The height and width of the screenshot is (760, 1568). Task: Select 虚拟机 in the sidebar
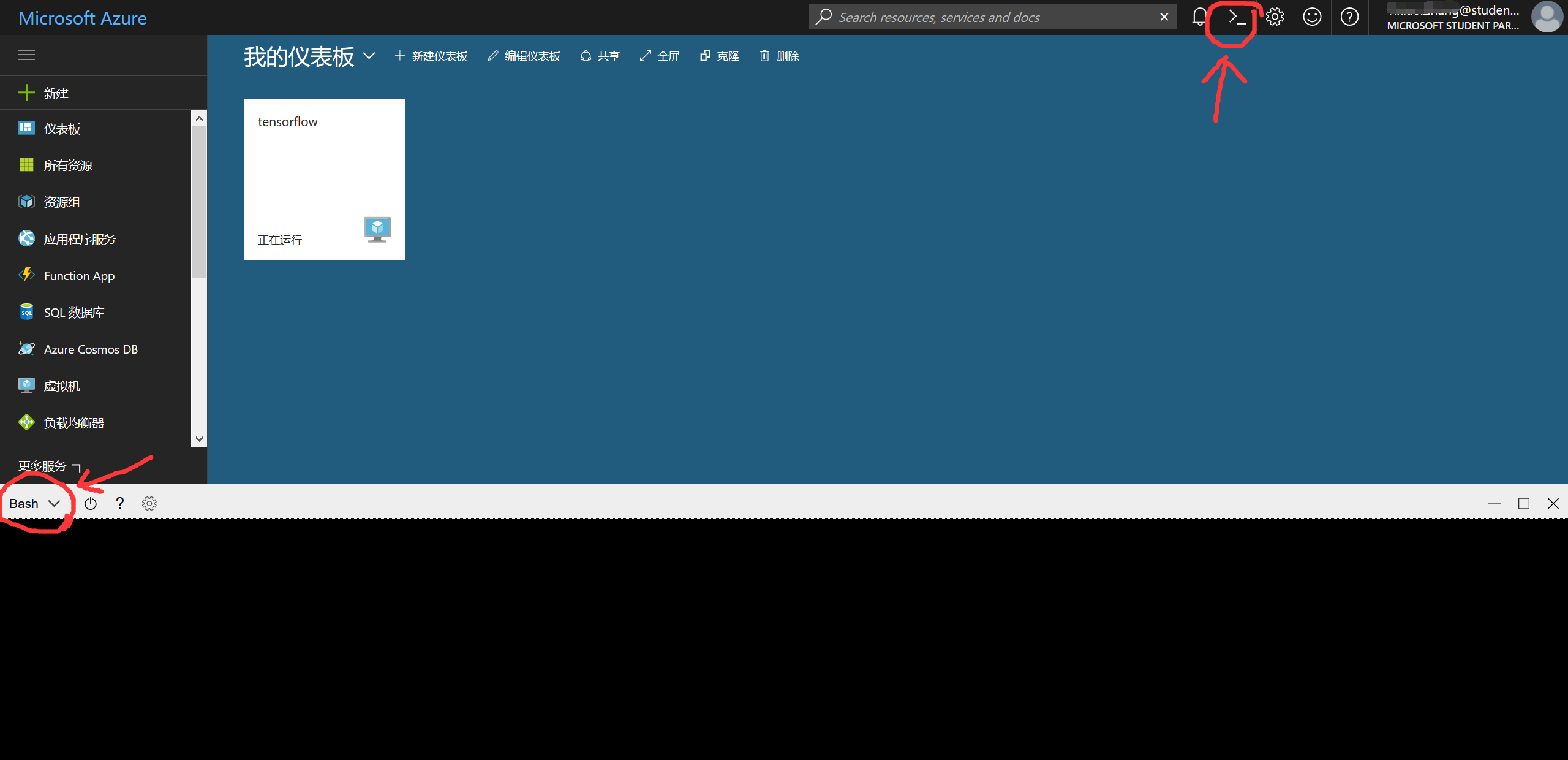[61, 386]
